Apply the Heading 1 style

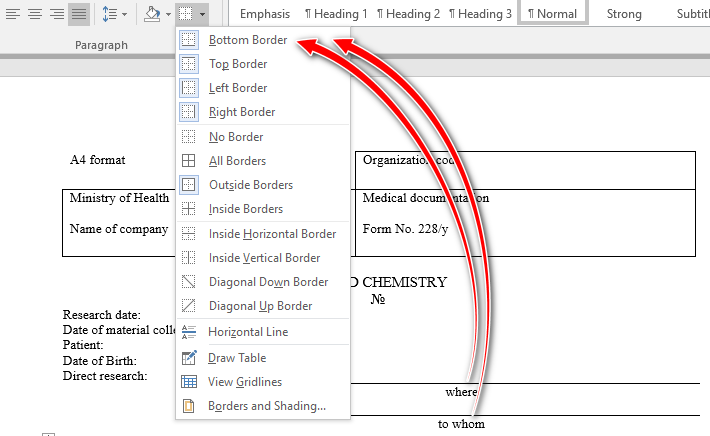tap(335, 14)
